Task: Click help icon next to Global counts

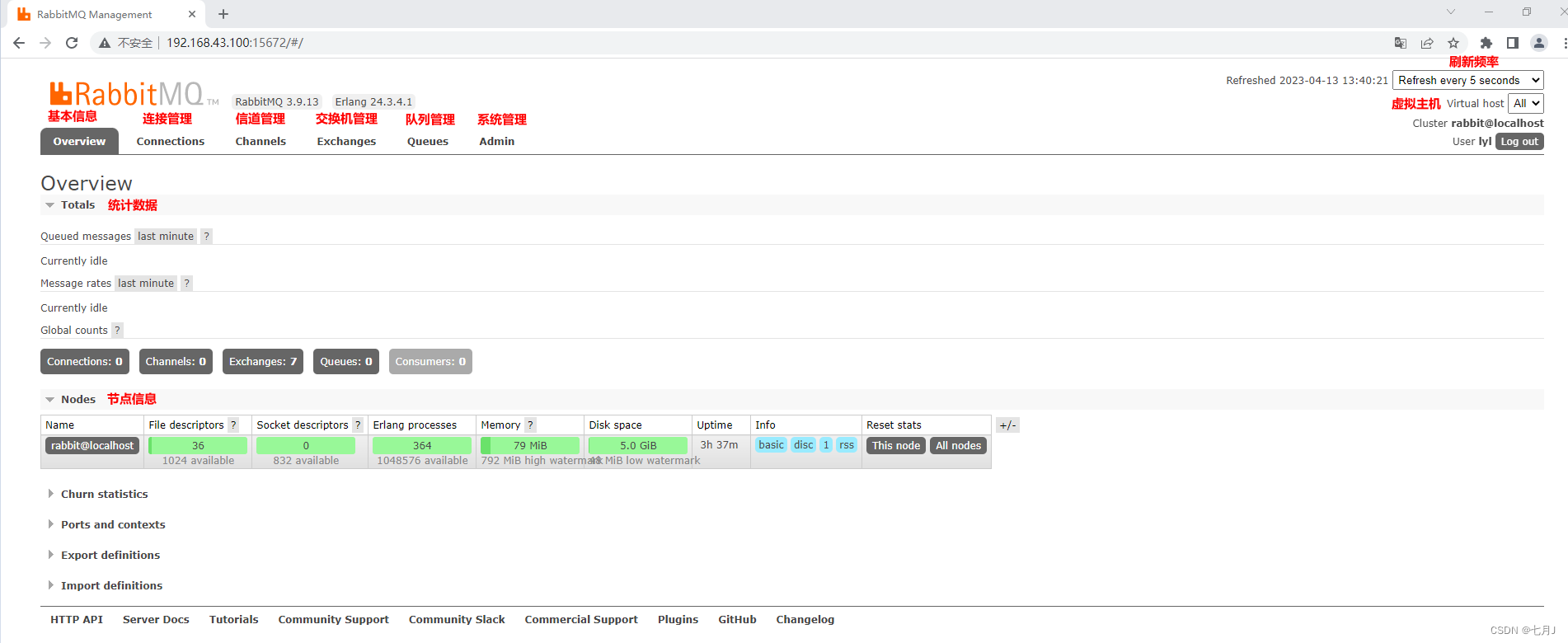Action: 117,330
